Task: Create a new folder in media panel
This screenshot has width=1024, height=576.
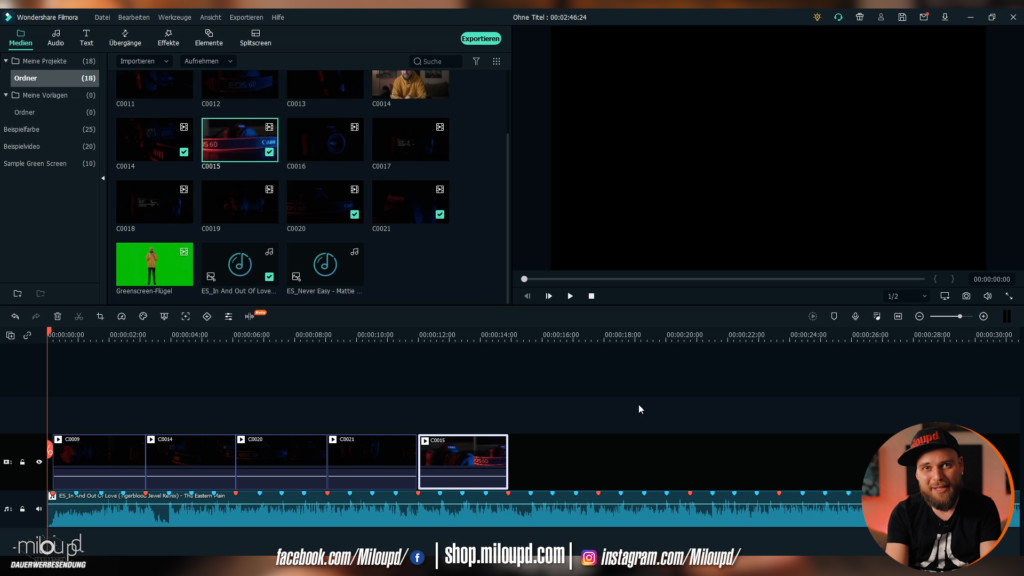Action: pyautogui.click(x=18, y=294)
